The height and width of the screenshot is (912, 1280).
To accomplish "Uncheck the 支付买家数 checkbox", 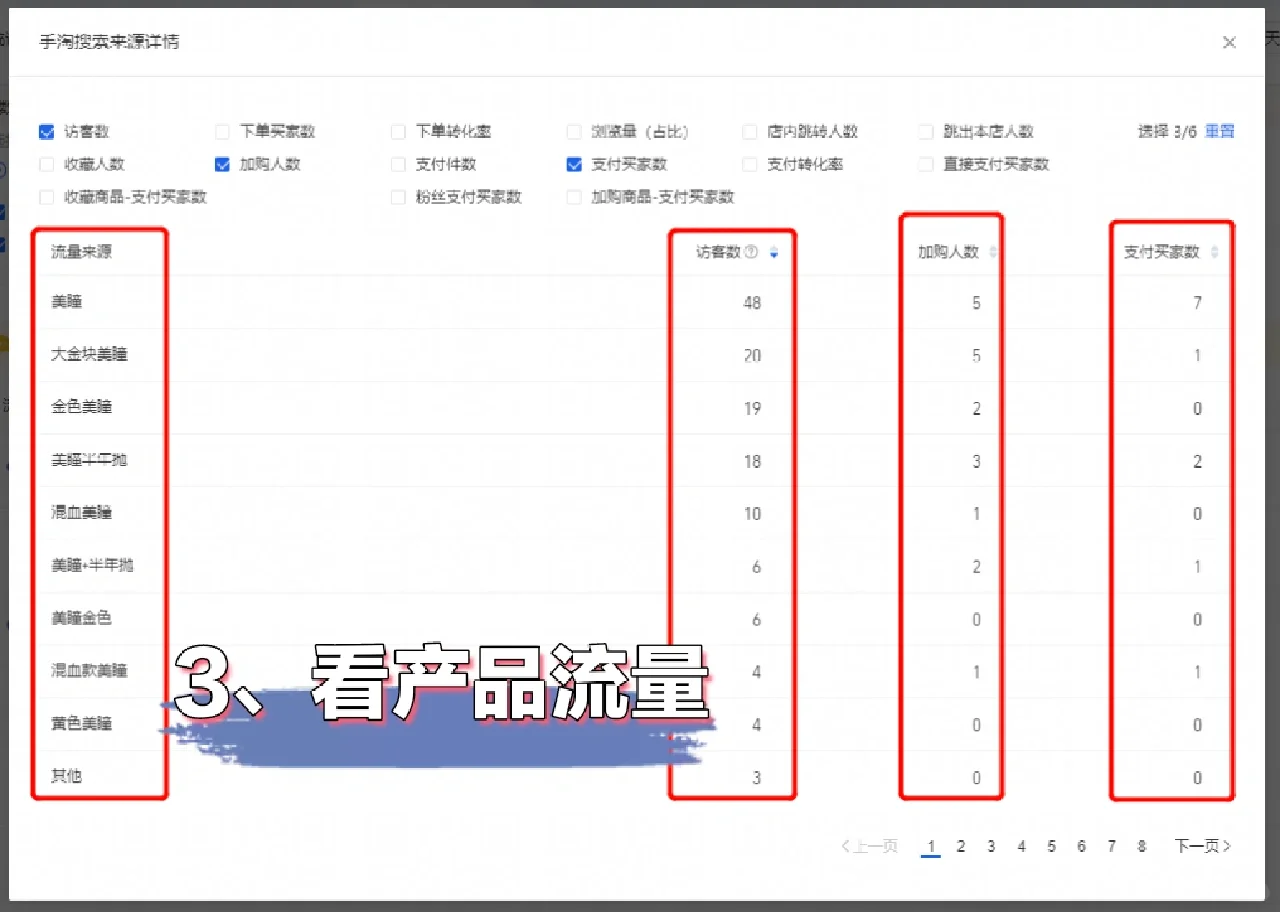I will [574, 164].
